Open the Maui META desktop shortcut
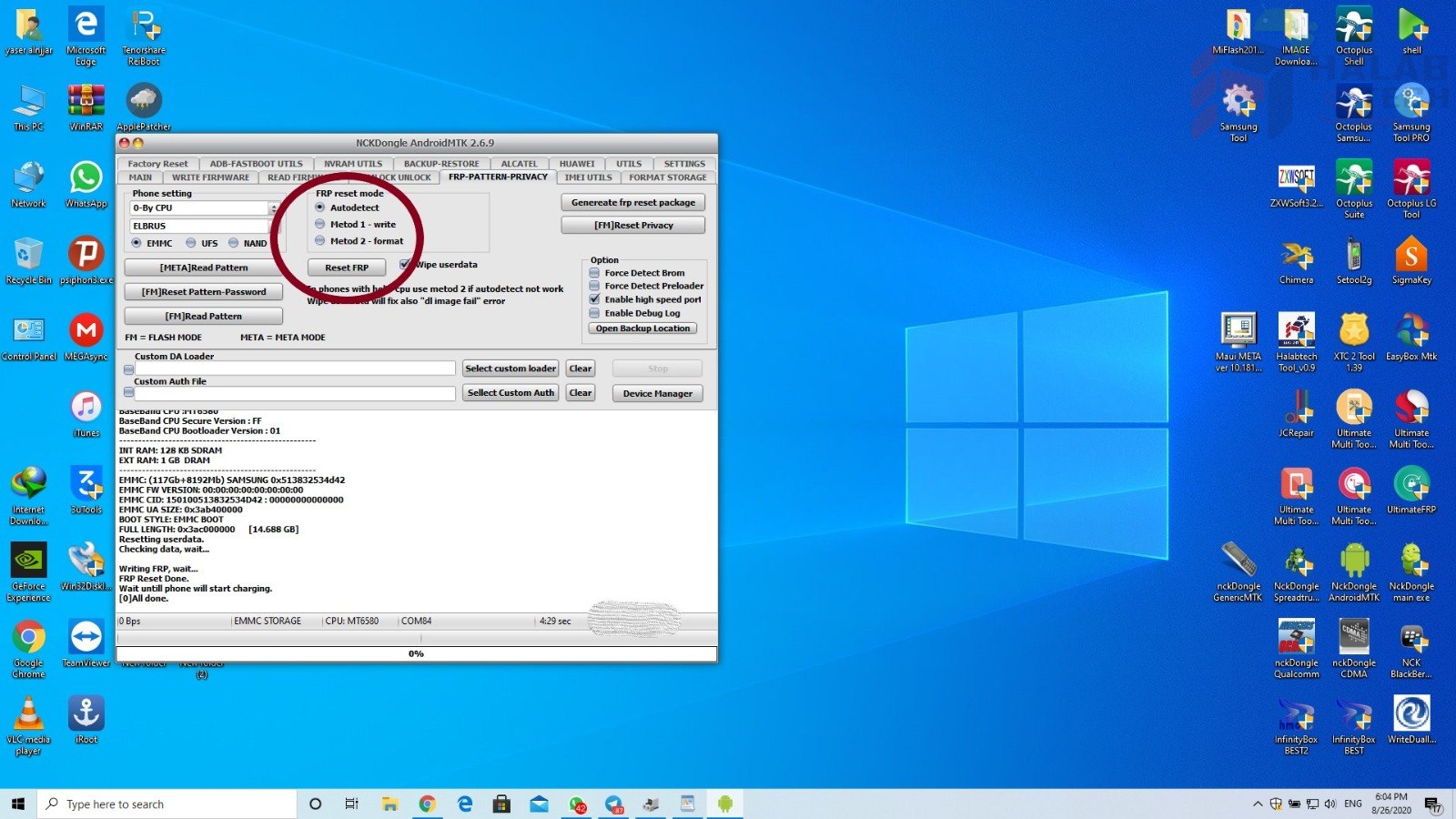 (x=1239, y=342)
